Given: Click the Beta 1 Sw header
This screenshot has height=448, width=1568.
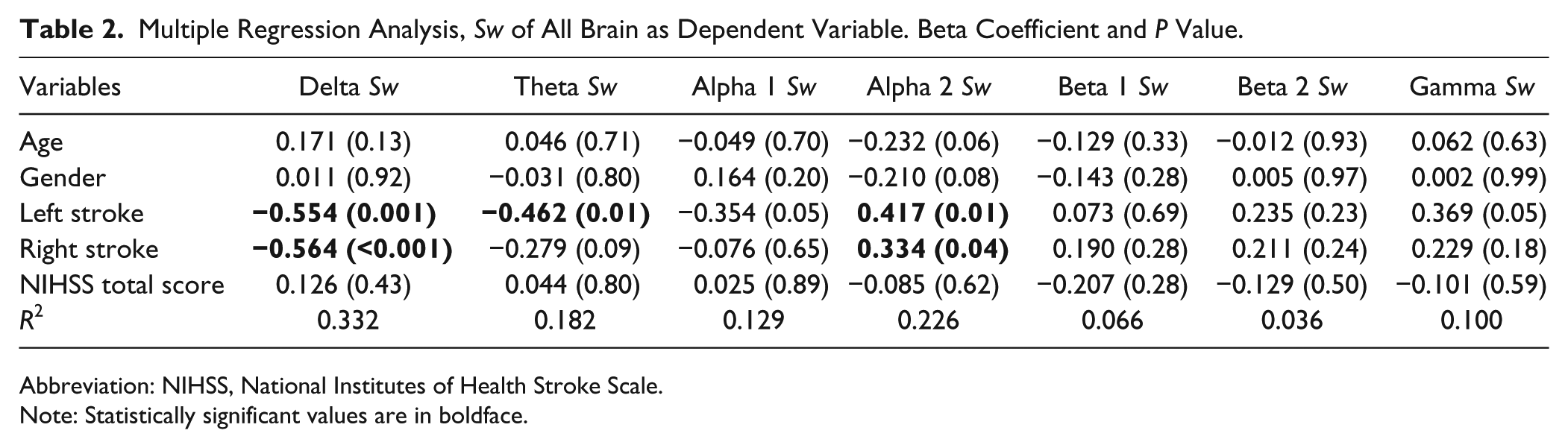Looking at the screenshot, I should pyautogui.click(x=1112, y=87).
